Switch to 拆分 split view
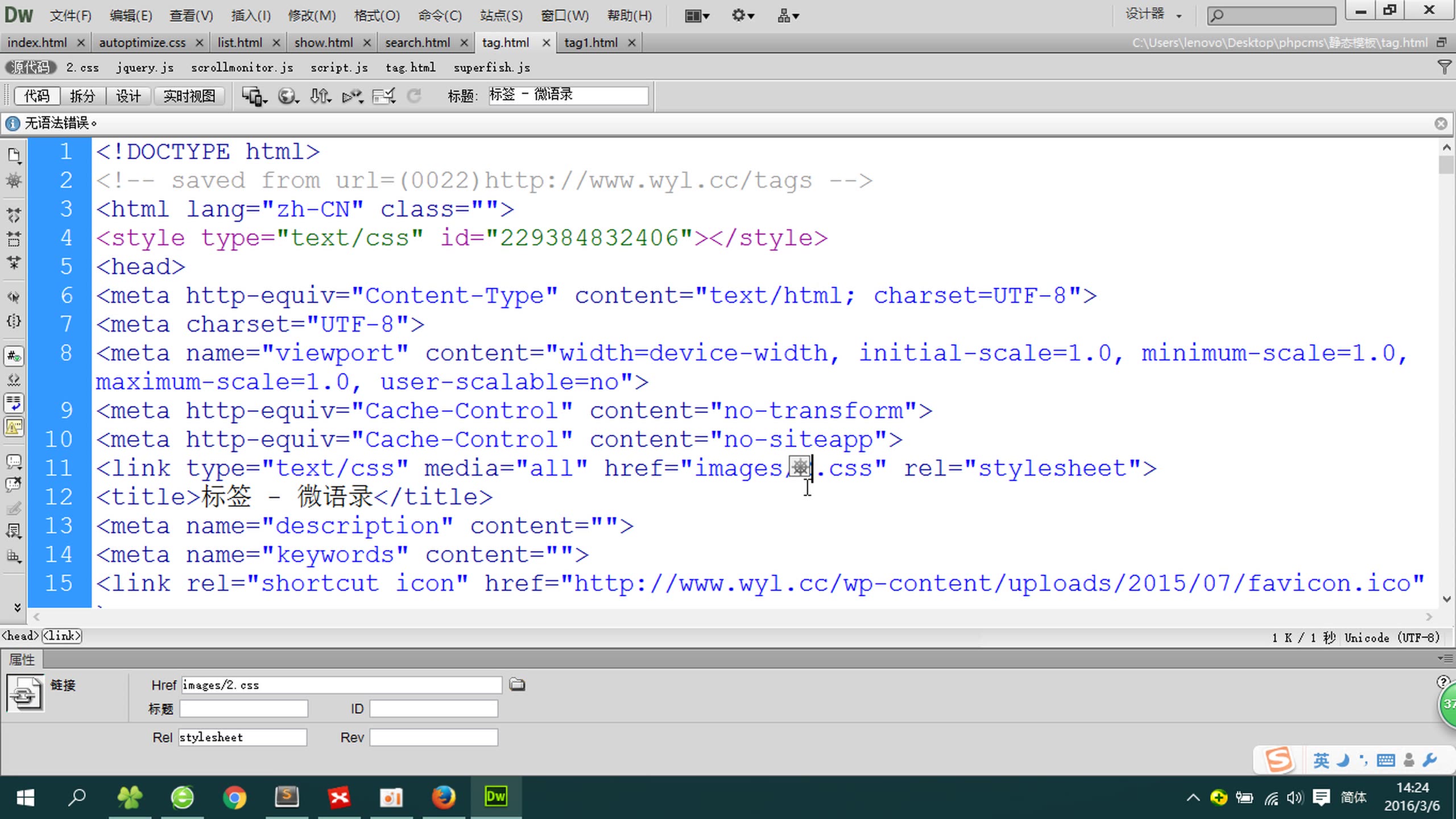Image resolution: width=1456 pixels, height=819 pixels. coord(82,96)
